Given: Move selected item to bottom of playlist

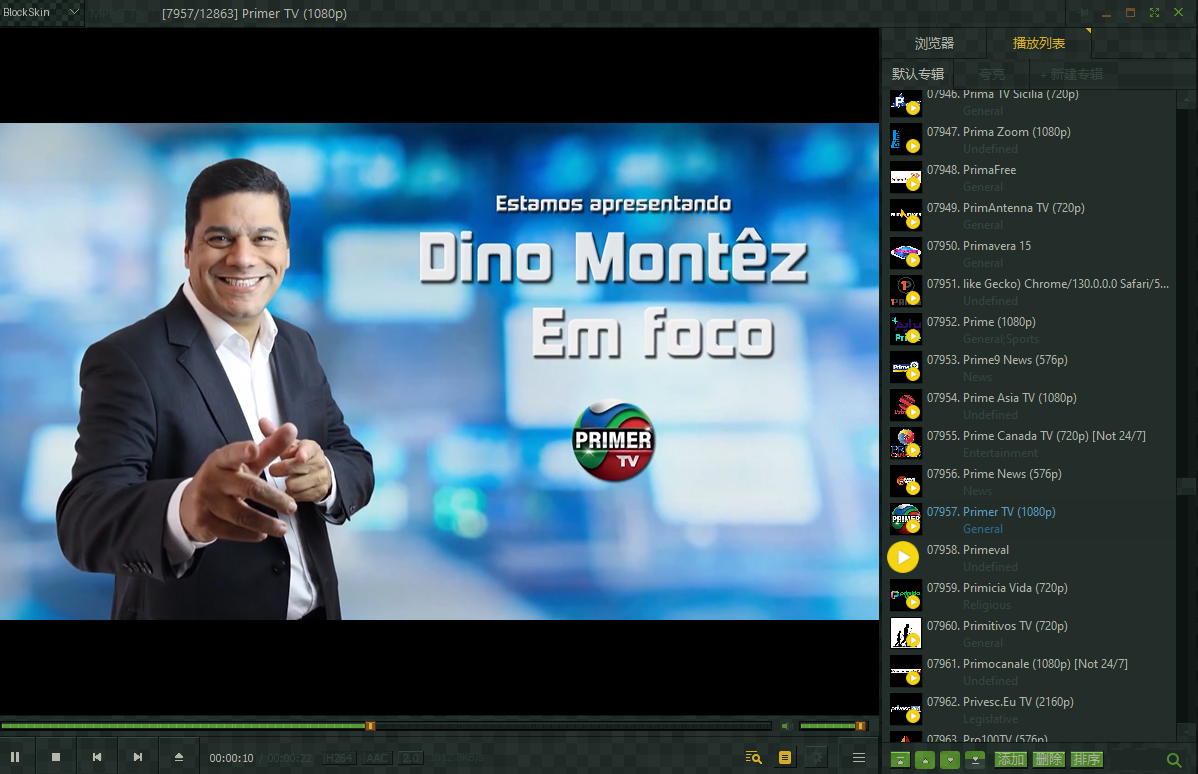Looking at the screenshot, I should pos(975,759).
